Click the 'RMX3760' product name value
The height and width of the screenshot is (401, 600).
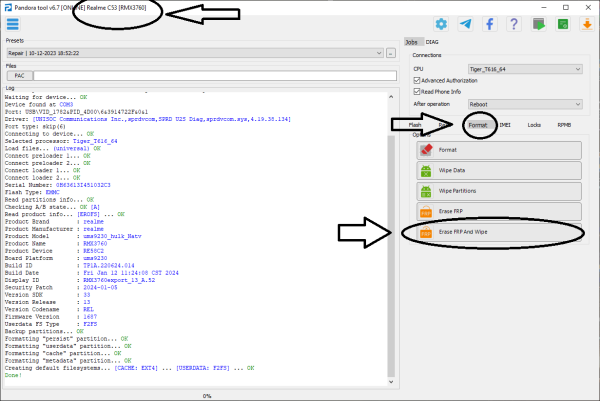point(95,243)
